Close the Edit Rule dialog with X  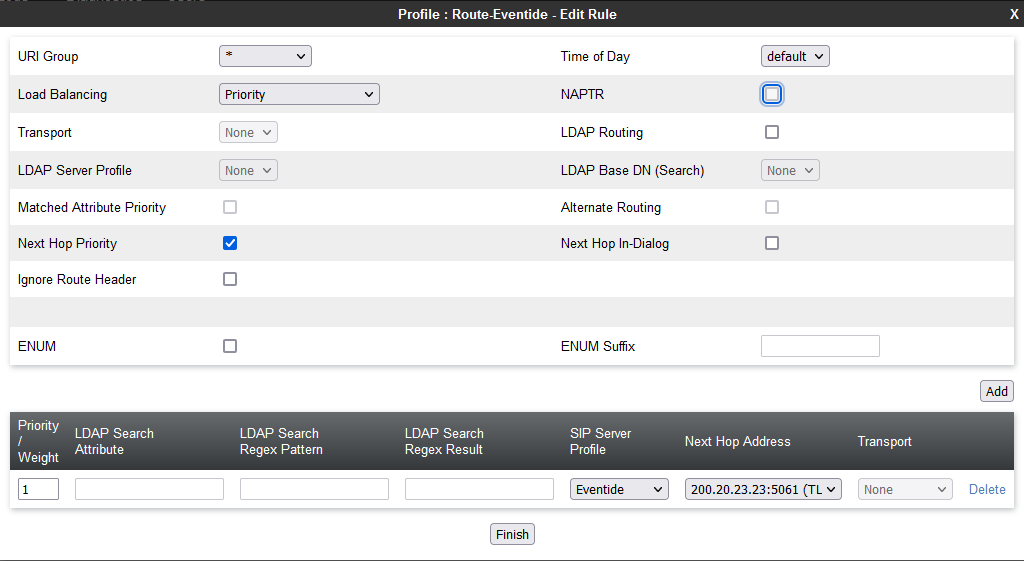tap(1014, 14)
